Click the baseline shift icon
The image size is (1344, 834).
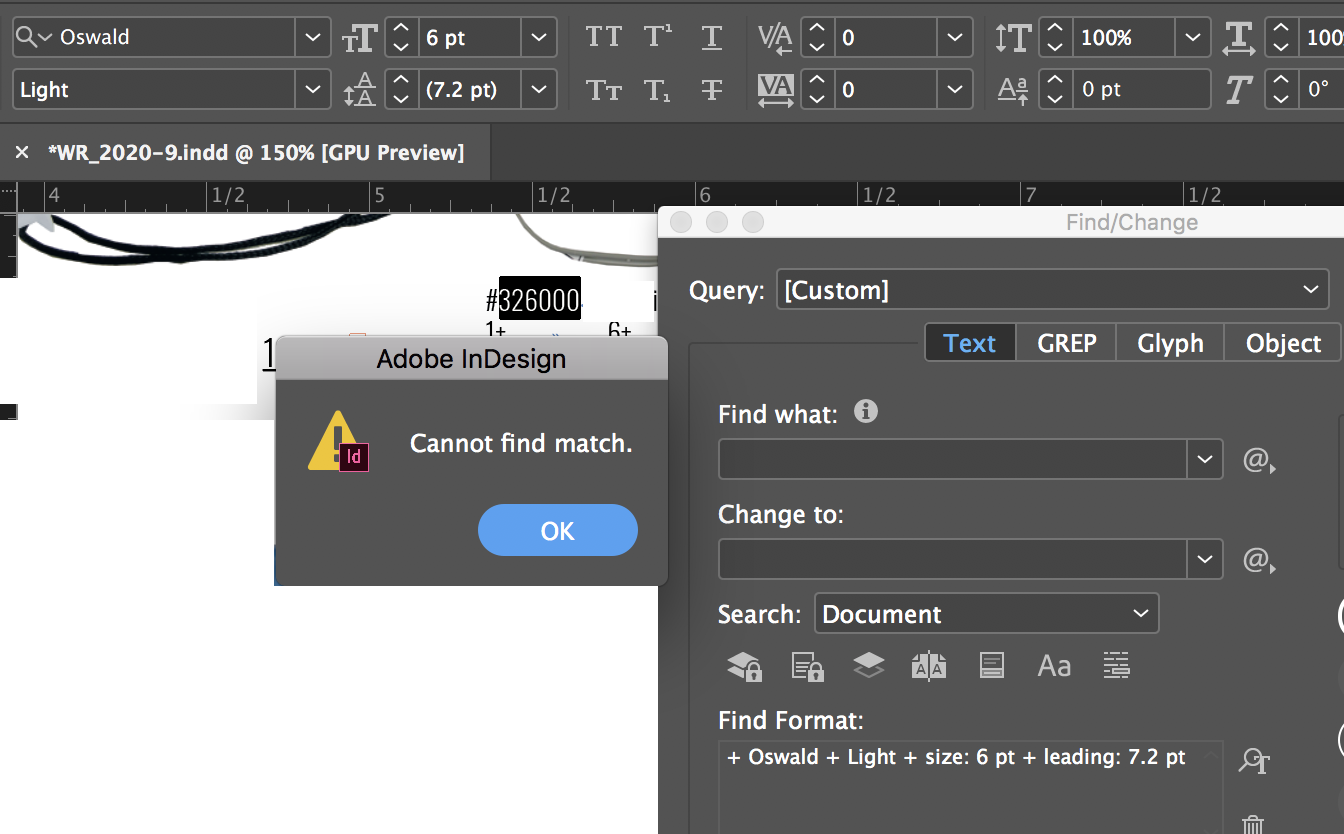[x=1013, y=90]
